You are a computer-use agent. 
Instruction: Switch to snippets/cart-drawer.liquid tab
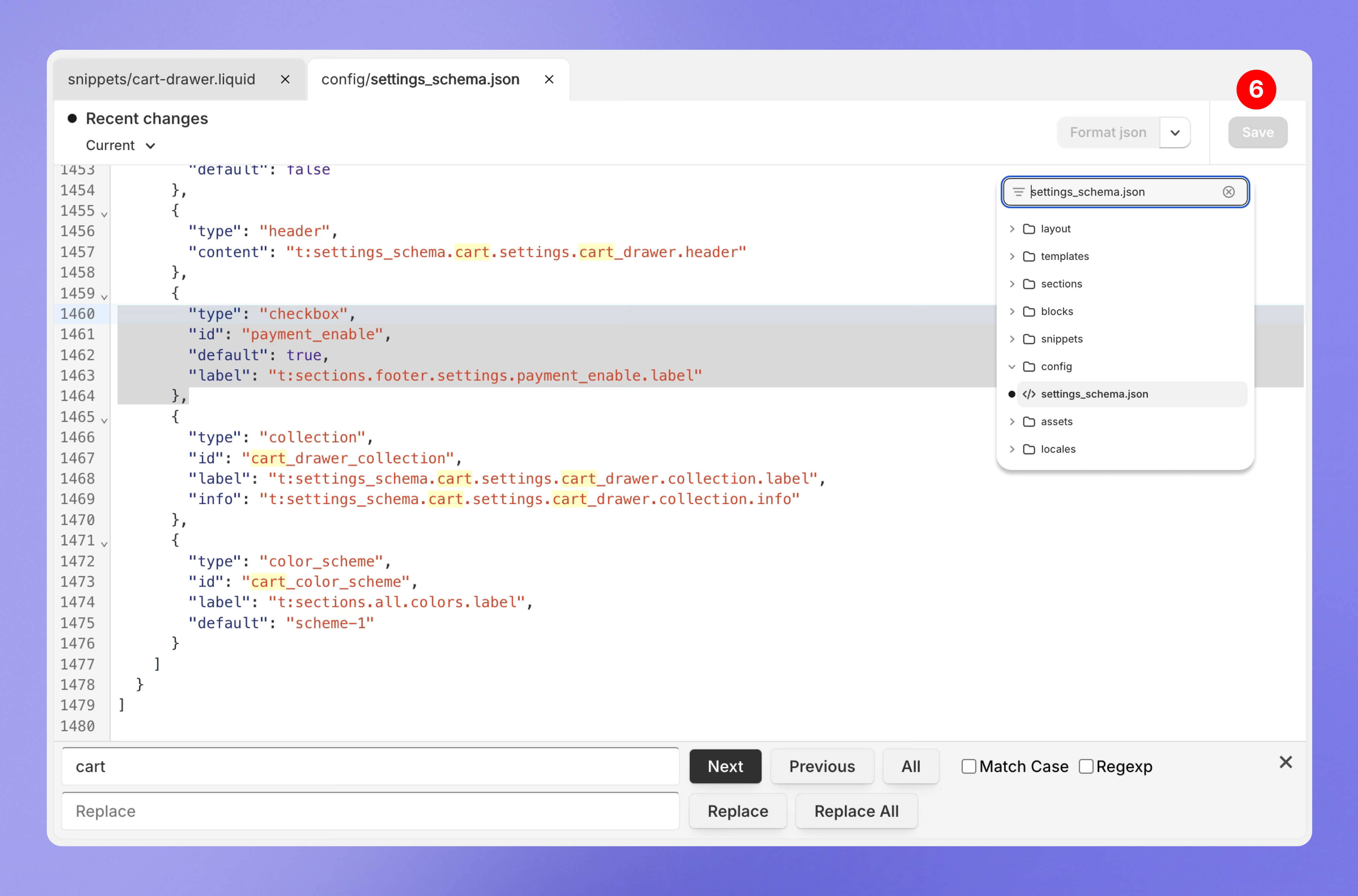click(162, 79)
